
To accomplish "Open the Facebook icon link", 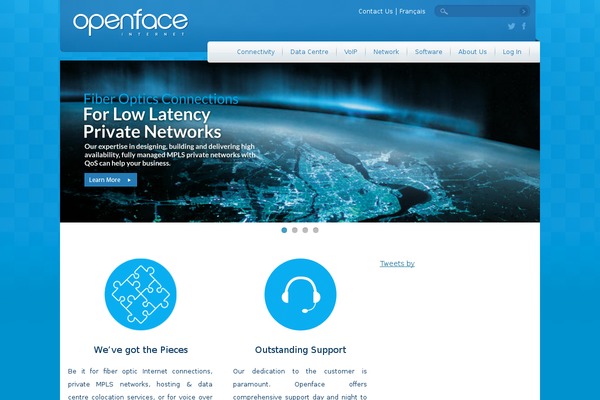I will coord(524,26).
